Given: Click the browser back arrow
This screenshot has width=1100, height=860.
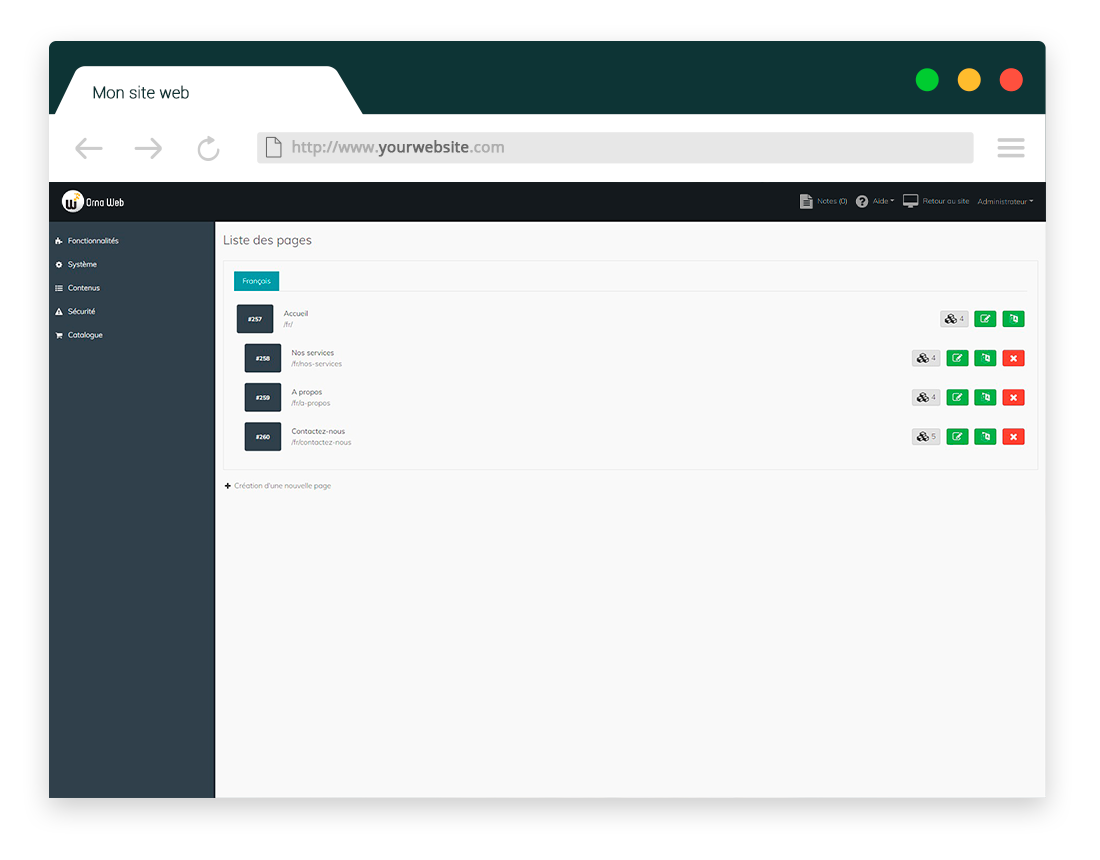Looking at the screenshot, I should 88,148.
